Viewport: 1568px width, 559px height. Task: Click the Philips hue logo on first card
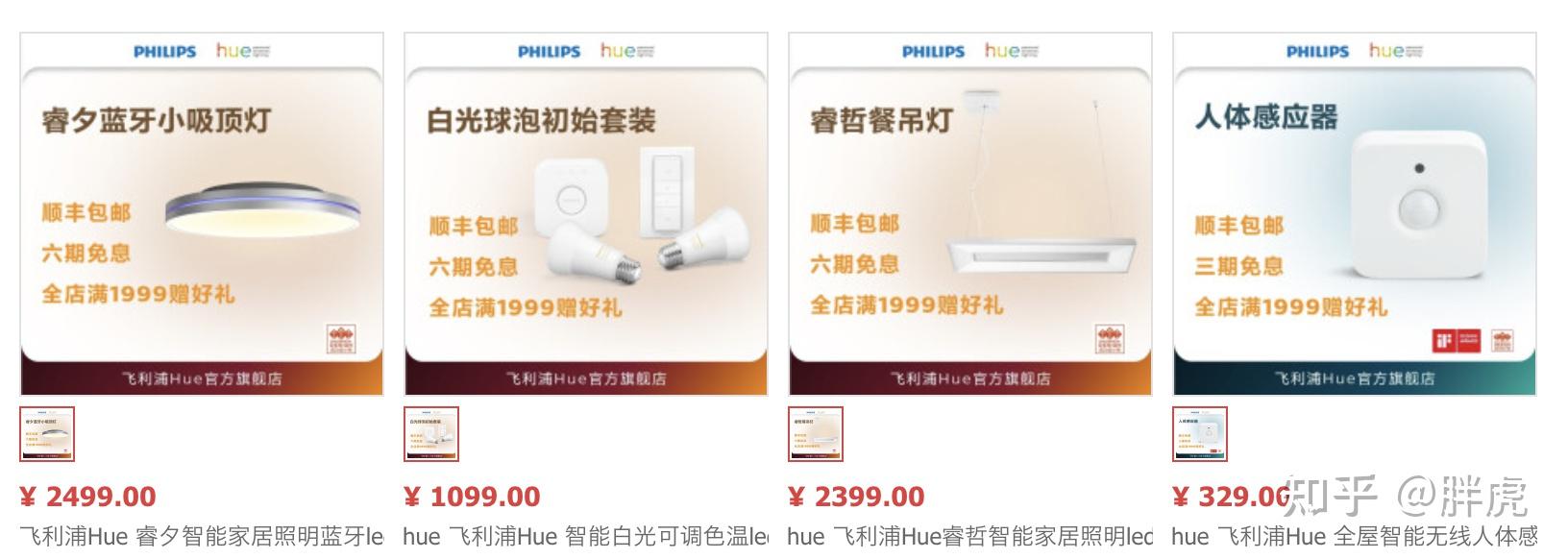[202, 51]
